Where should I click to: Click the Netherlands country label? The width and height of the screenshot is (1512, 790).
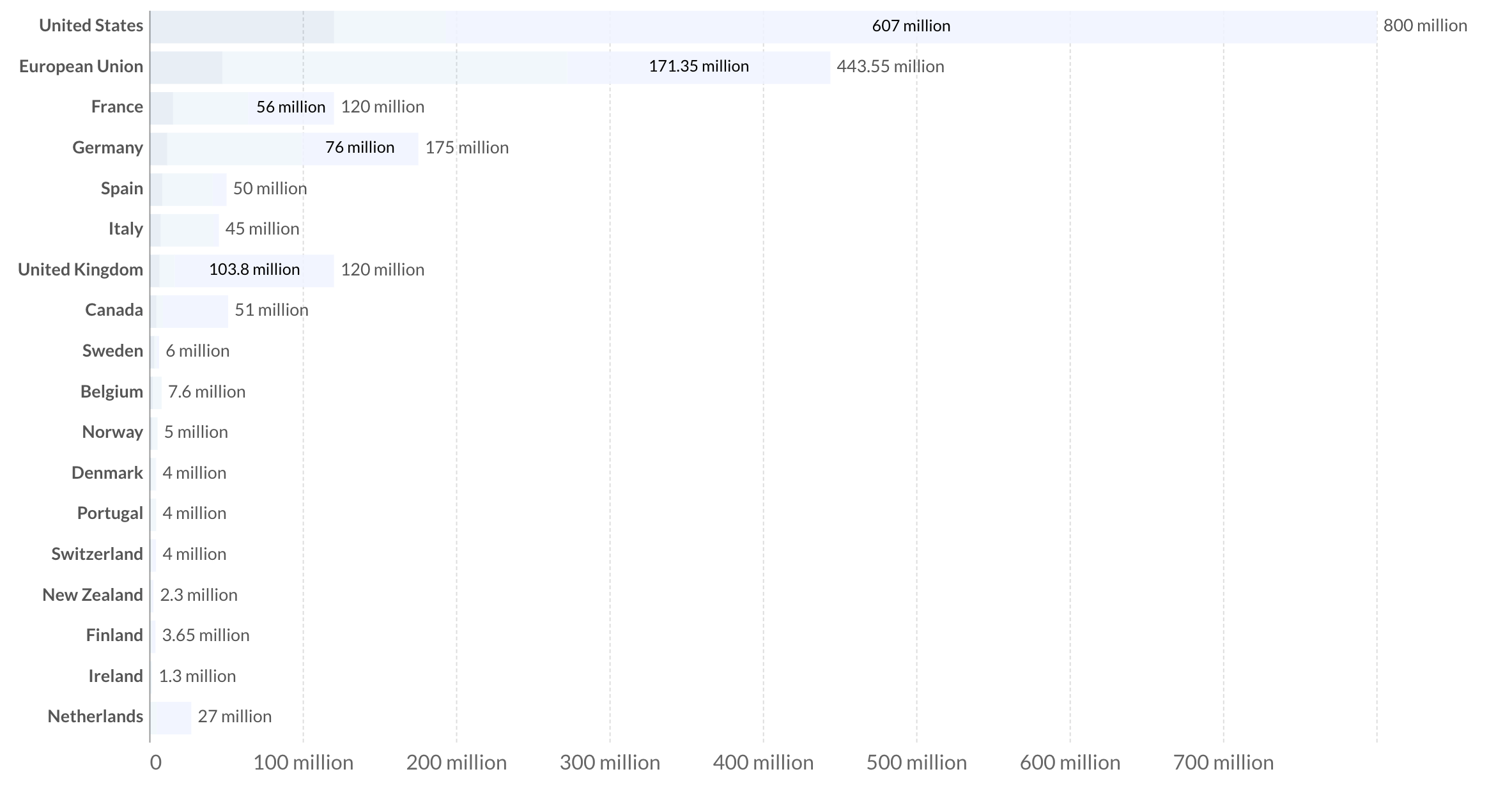click(95, 716)
